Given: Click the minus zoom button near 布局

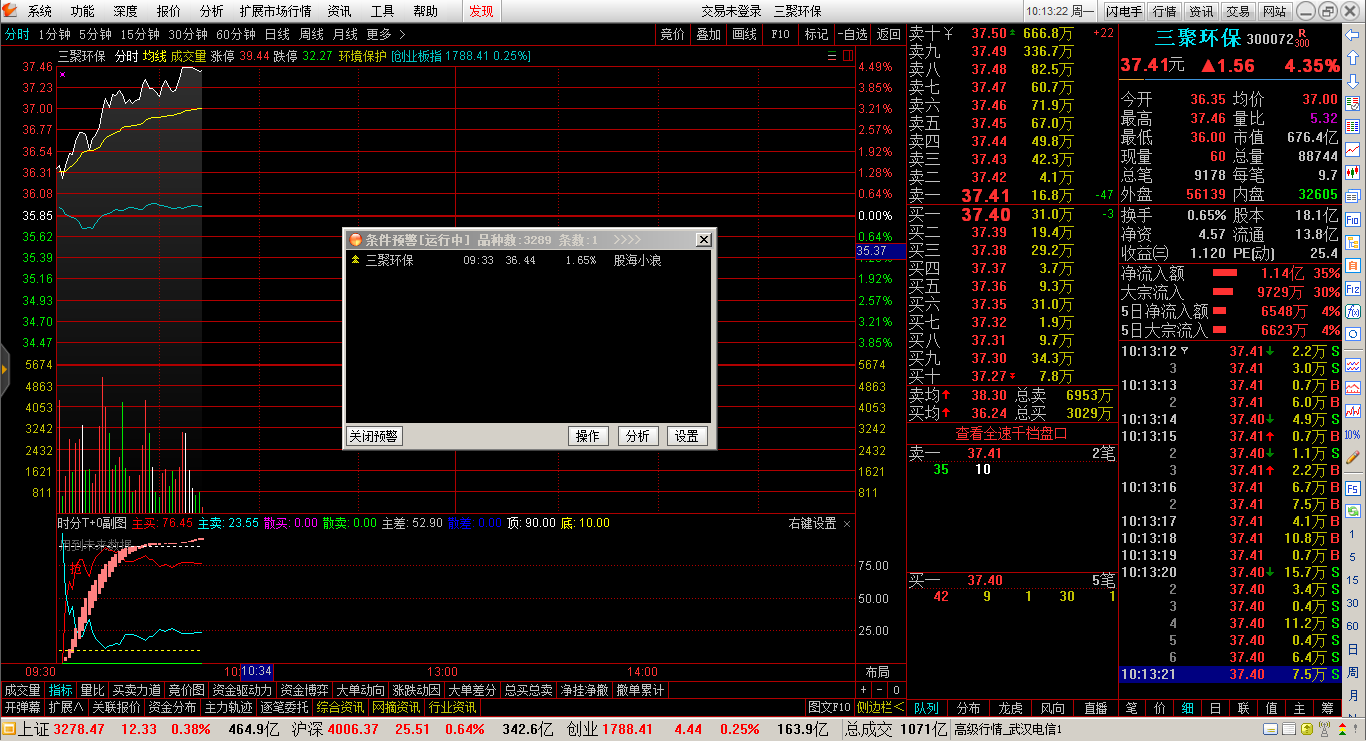Looking at the screenshot, I should [879, 690].
